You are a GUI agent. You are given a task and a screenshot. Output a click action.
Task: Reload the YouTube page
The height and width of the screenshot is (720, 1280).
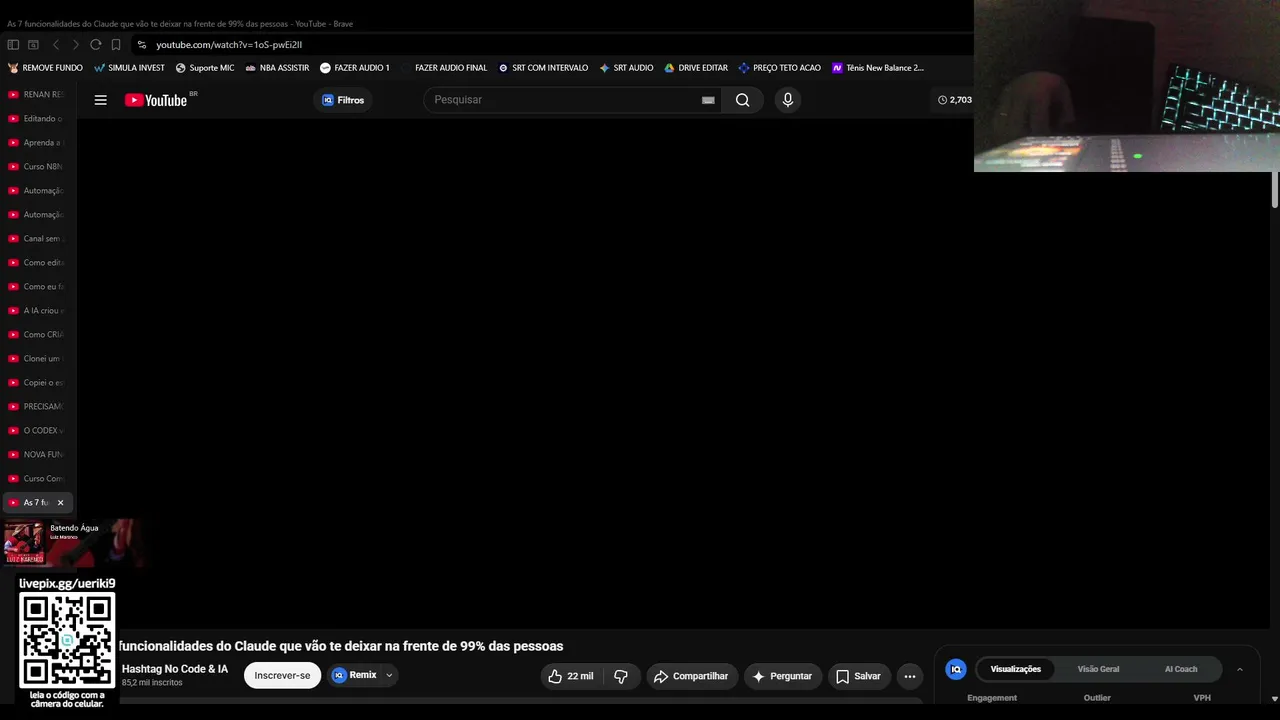coord(96,44)
